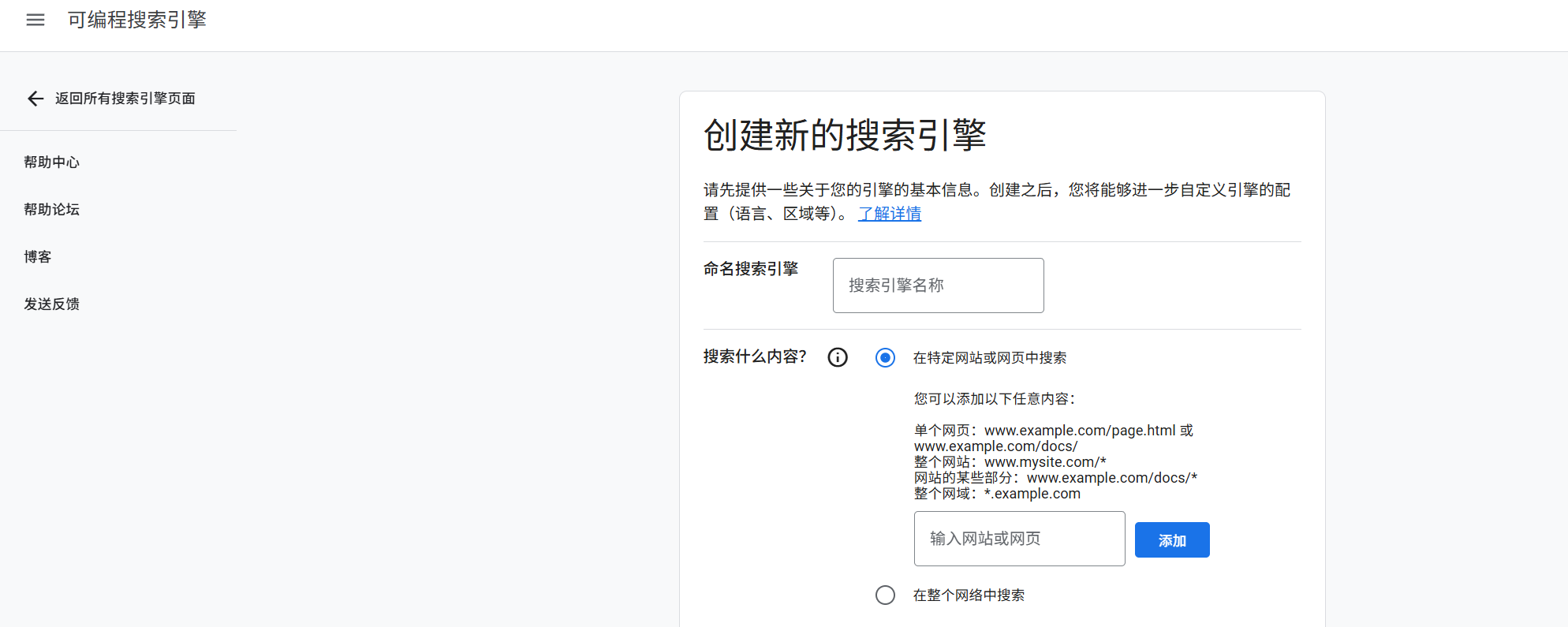This screenshot has height=627, width=1568.
Task: Focus the 搜索引擎名称 input field
Action: click(938, 286)
